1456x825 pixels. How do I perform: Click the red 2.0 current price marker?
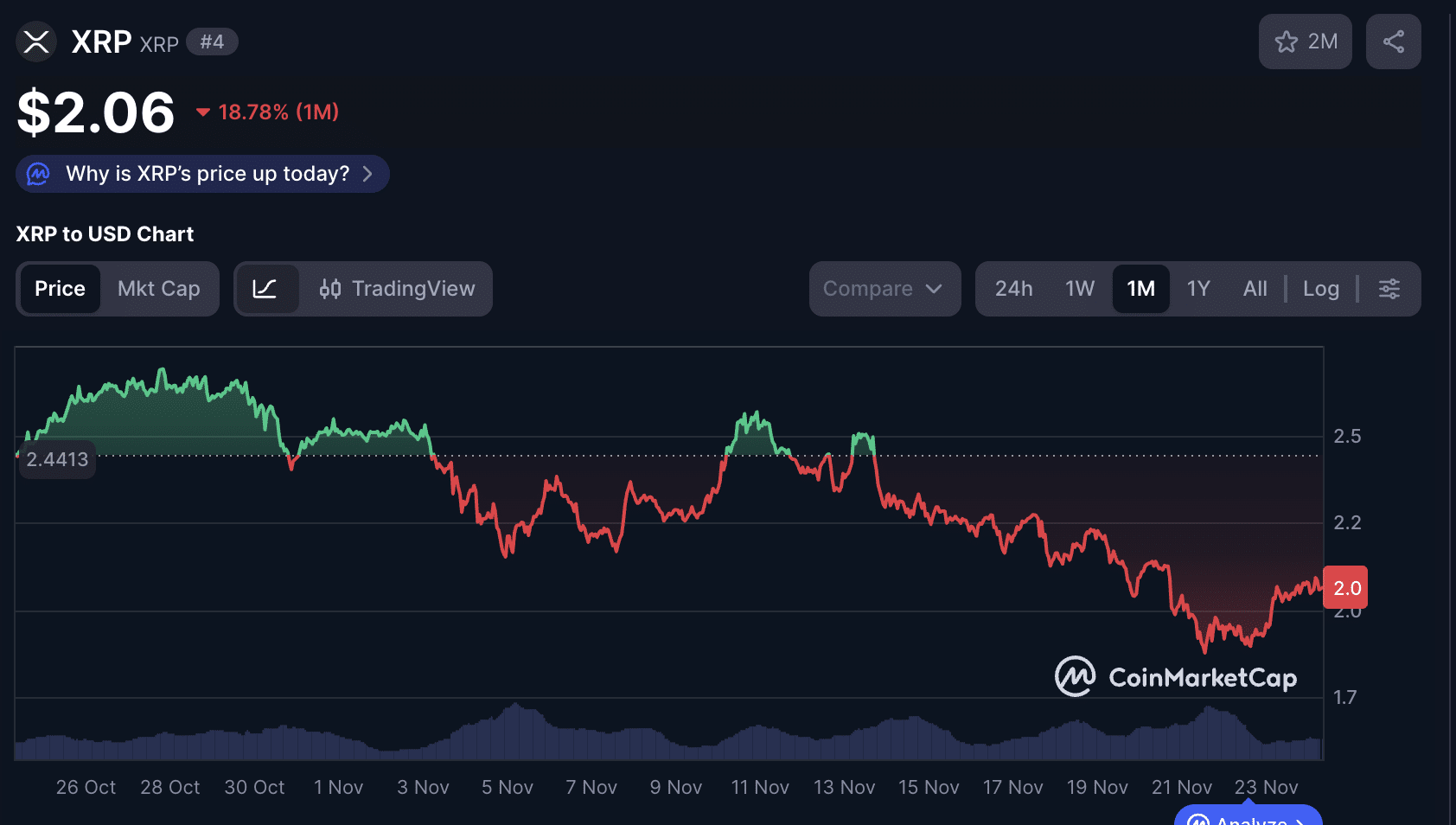click(x=1346, y=588)
